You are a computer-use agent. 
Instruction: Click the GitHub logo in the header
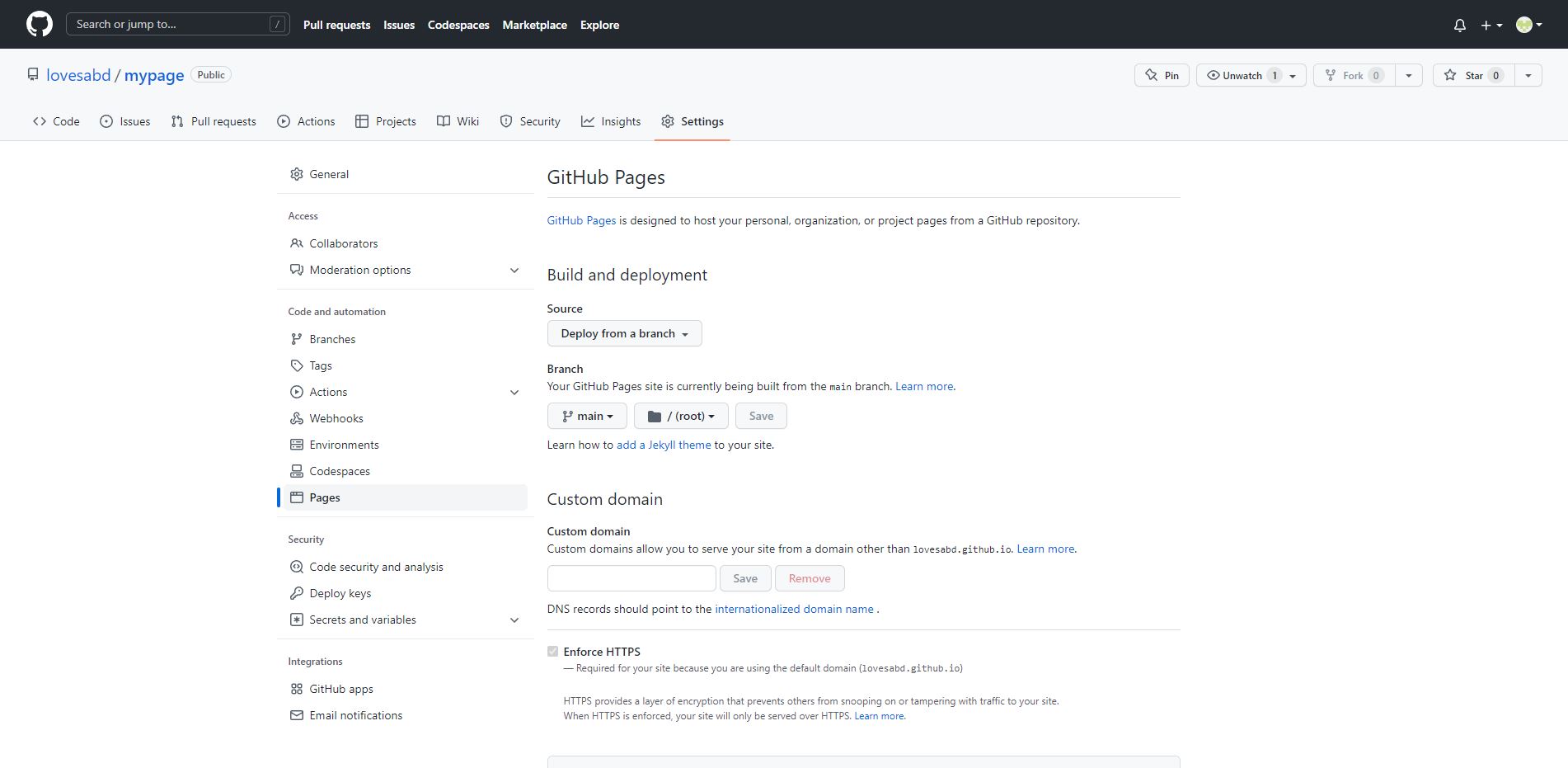click(x=40, y=24)
